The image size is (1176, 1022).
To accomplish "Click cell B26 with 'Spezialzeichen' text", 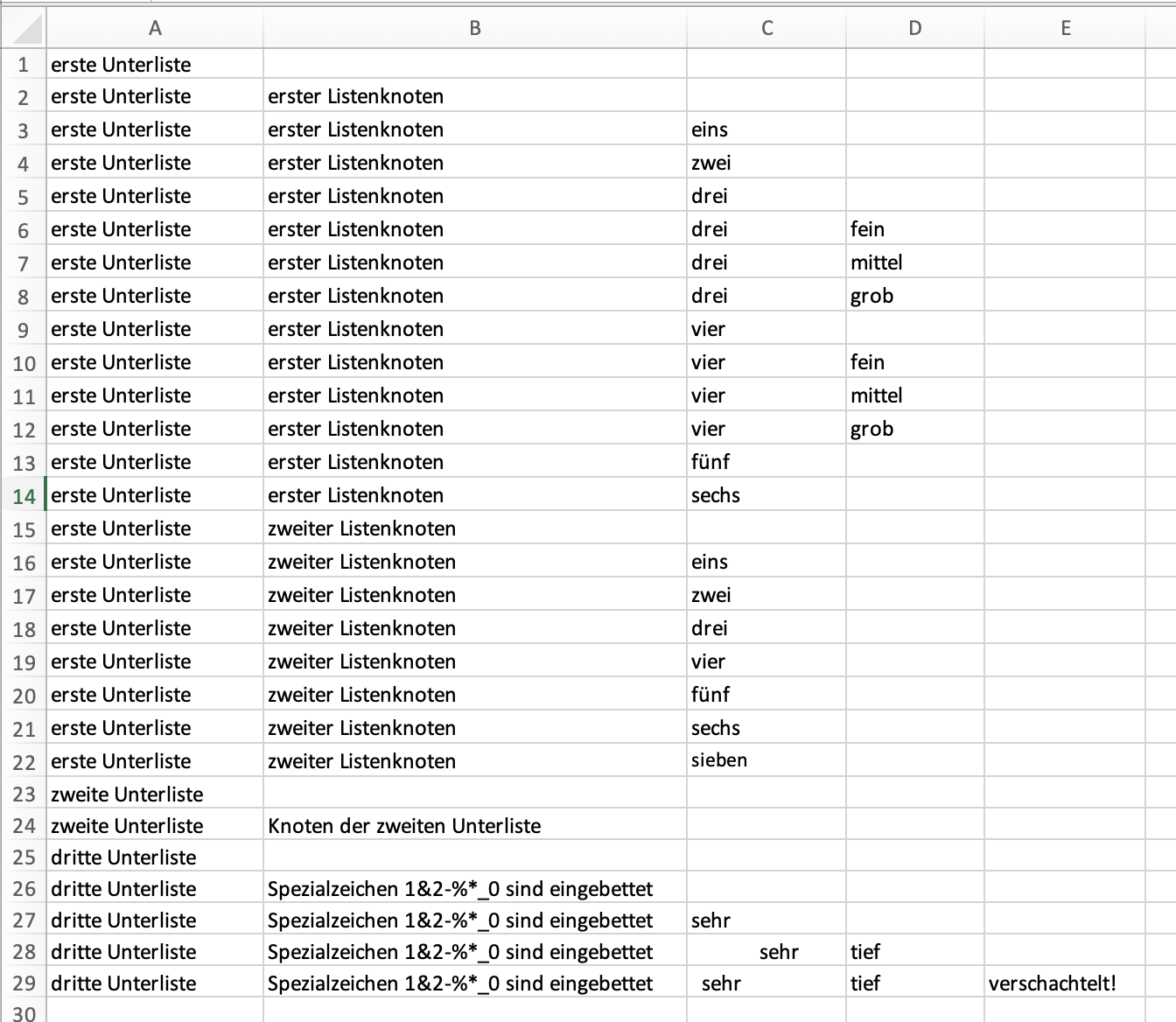I will pyautogui.click(x=475, y=888).
